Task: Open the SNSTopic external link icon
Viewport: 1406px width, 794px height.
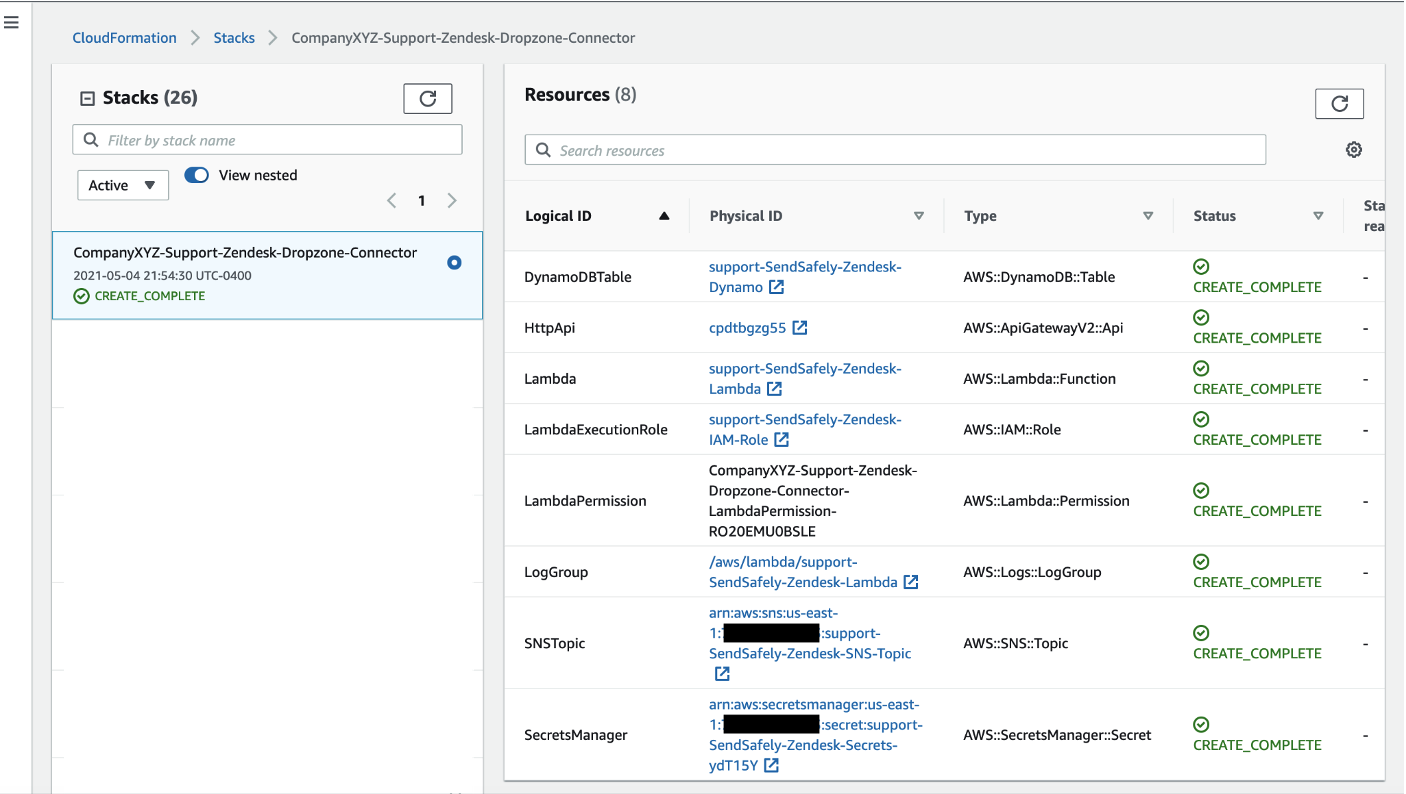Action: [x=722, y=673]
